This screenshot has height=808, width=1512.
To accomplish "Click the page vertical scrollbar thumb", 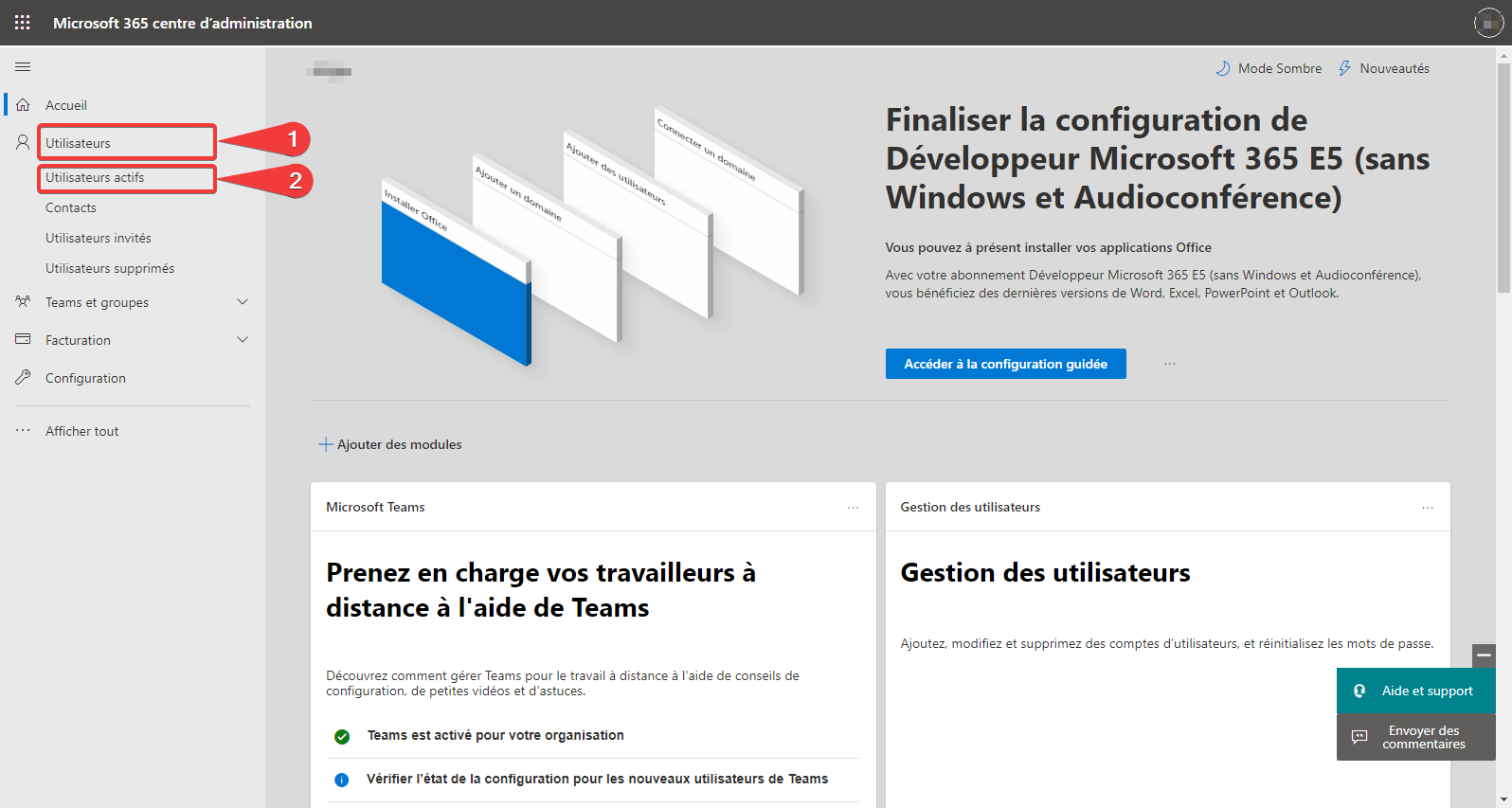I will pos(1503,178).
